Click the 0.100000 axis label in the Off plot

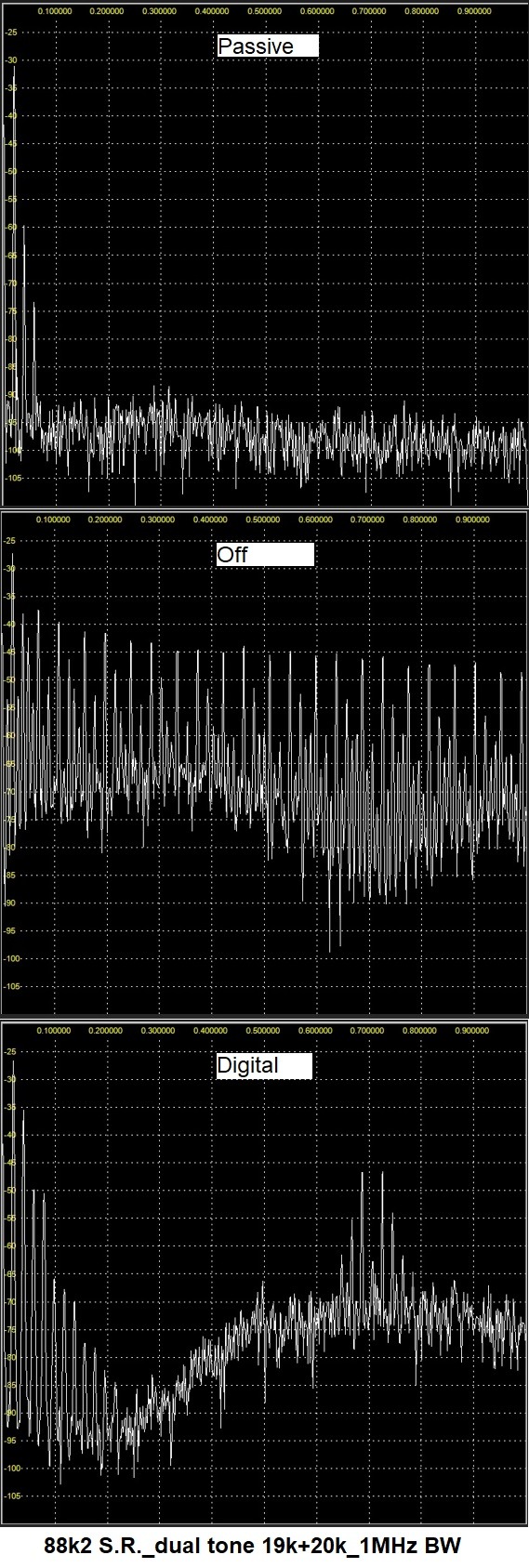[53, 520]
